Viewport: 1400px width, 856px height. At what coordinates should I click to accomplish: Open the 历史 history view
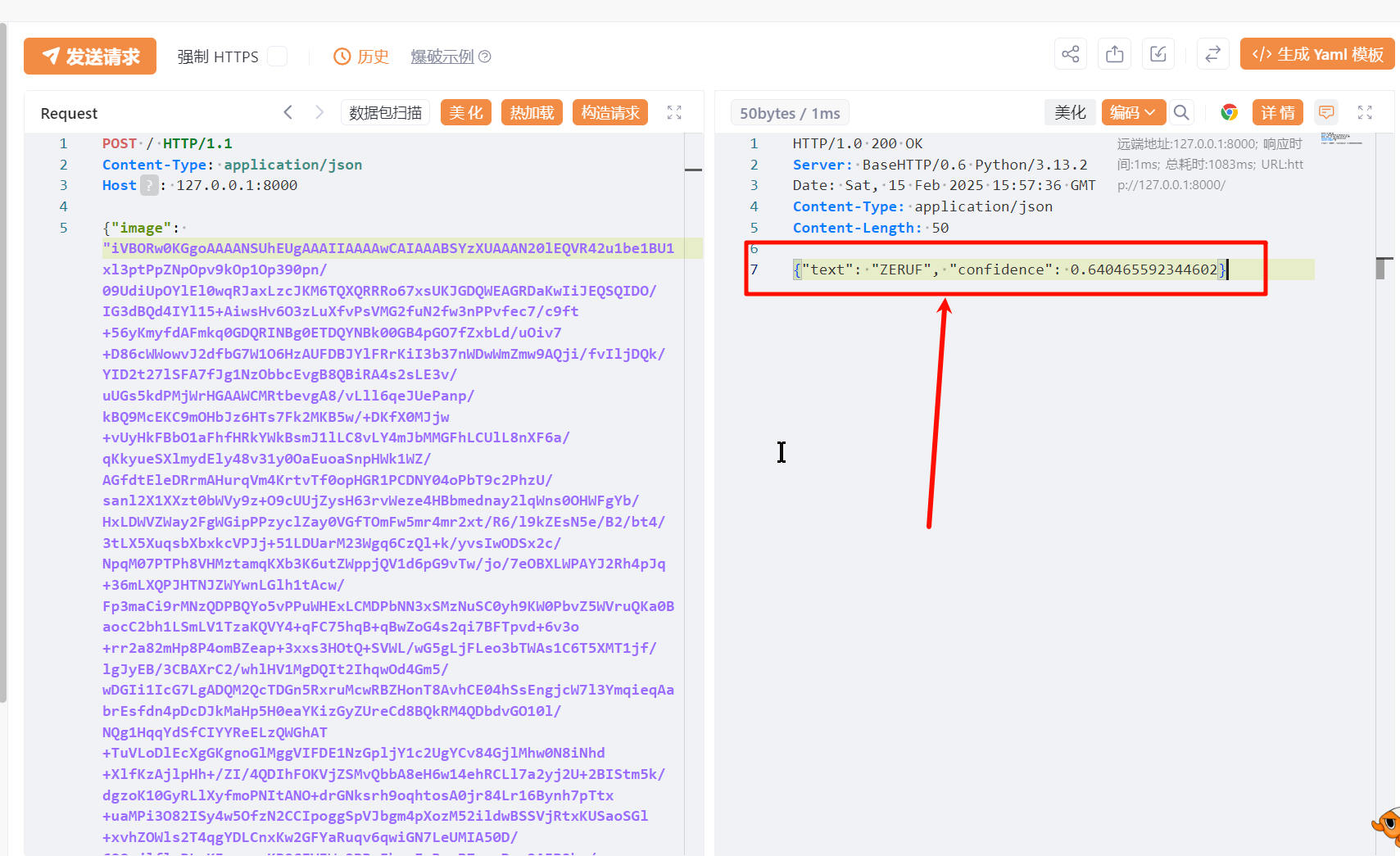(x=361, y=57)
